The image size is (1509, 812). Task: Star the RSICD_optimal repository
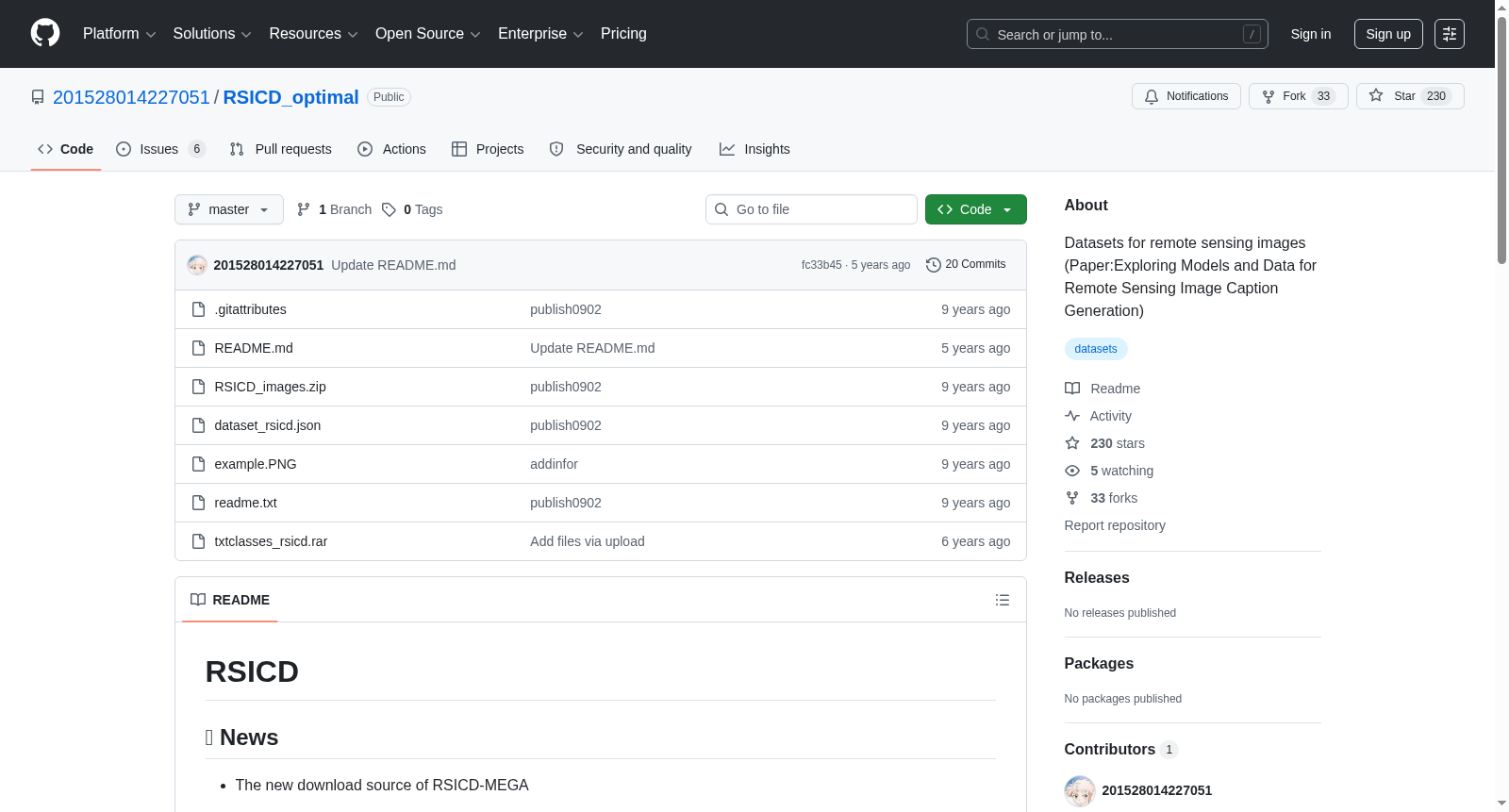tap(1410, 96)
